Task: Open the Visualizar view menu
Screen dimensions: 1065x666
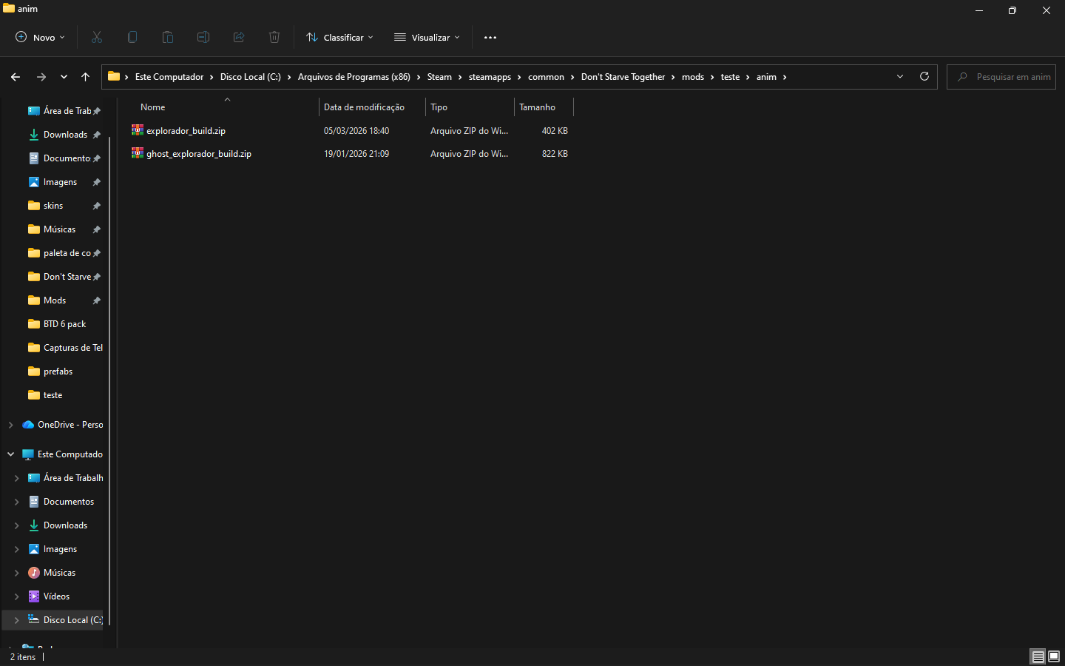Action: point(427,37)
